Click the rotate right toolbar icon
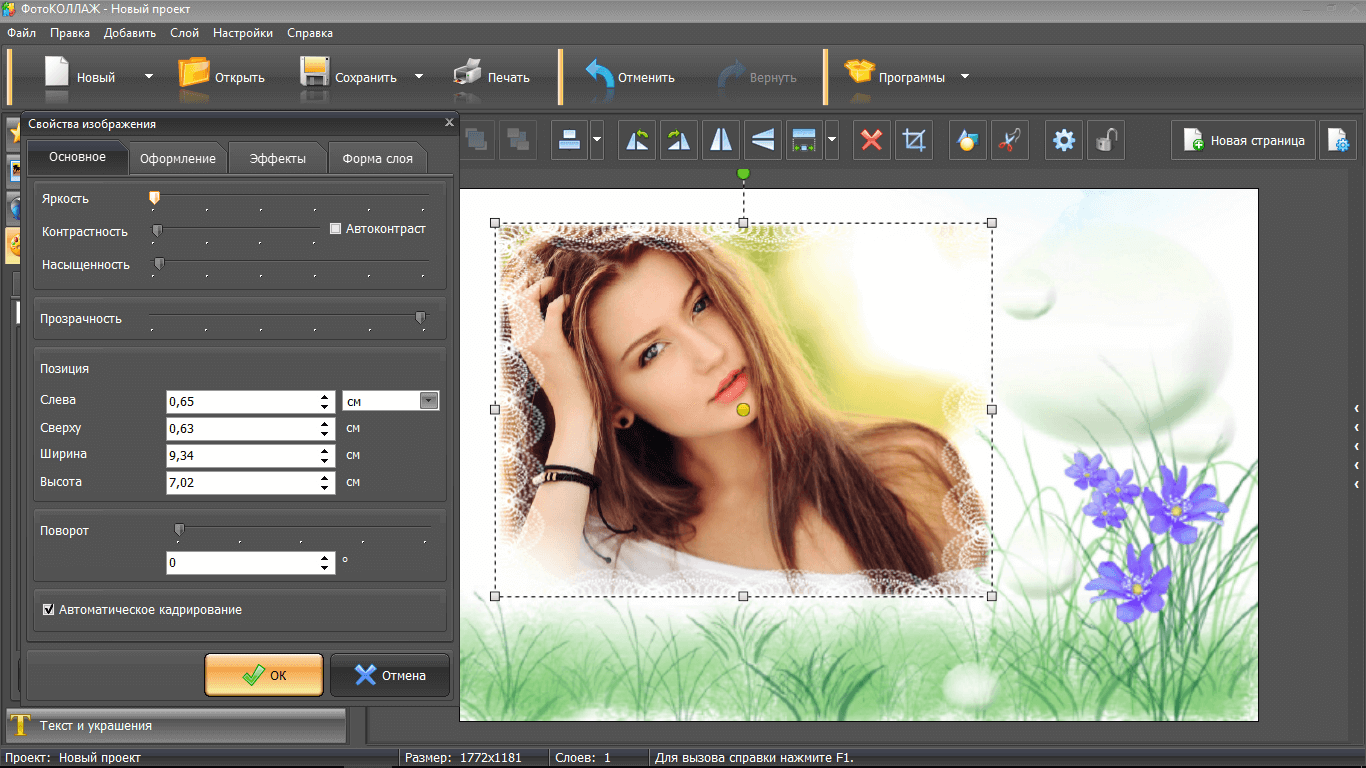The width and height of the screenshot is (1366, 768). point(679,141)
